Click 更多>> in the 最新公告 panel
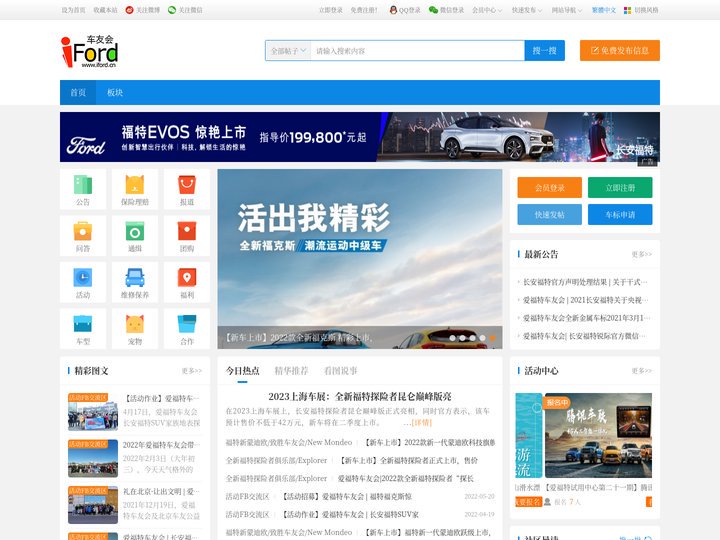Image resolution: width=720 pixels, height=540 pixels. tap(641, 254)
